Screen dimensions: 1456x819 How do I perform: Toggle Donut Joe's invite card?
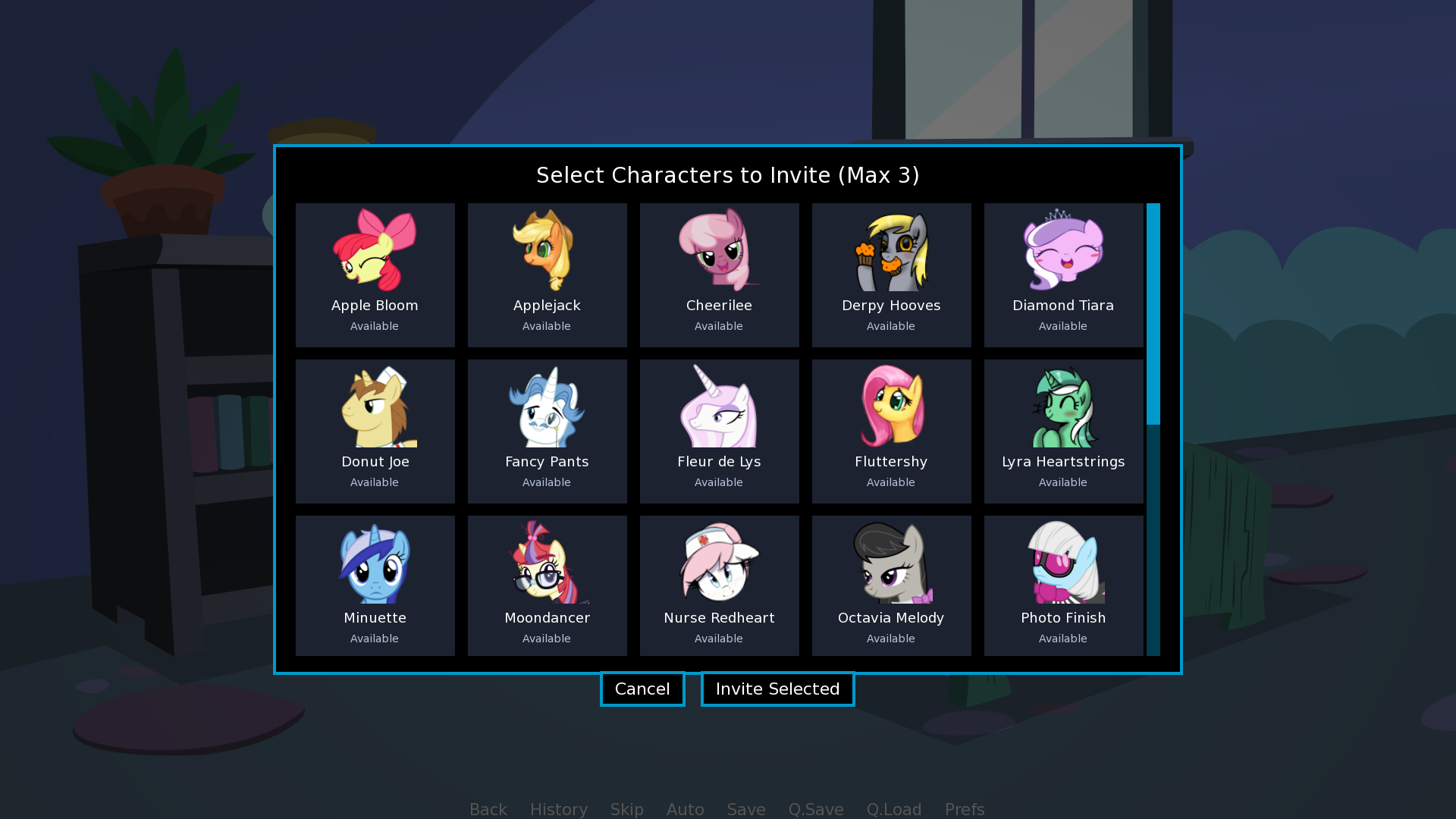pyautogui.click(x=375, y=431)
